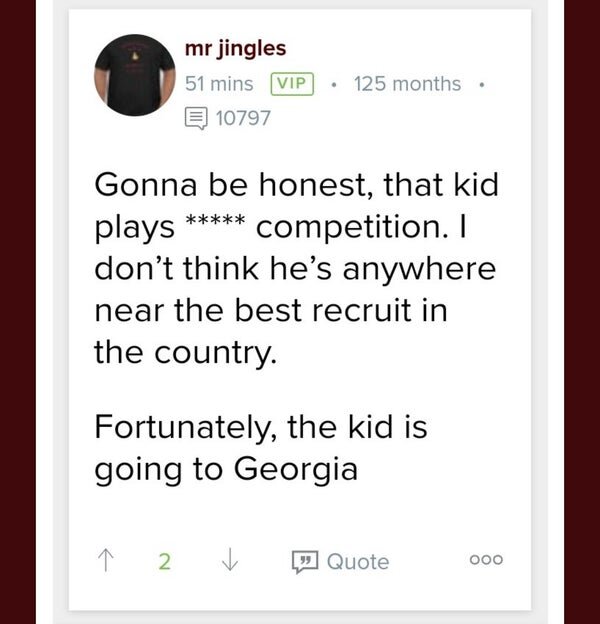600x624 pixels.
Task: Click the "Gonna be honest" paragraph
Action: click(x=296, y=269)
